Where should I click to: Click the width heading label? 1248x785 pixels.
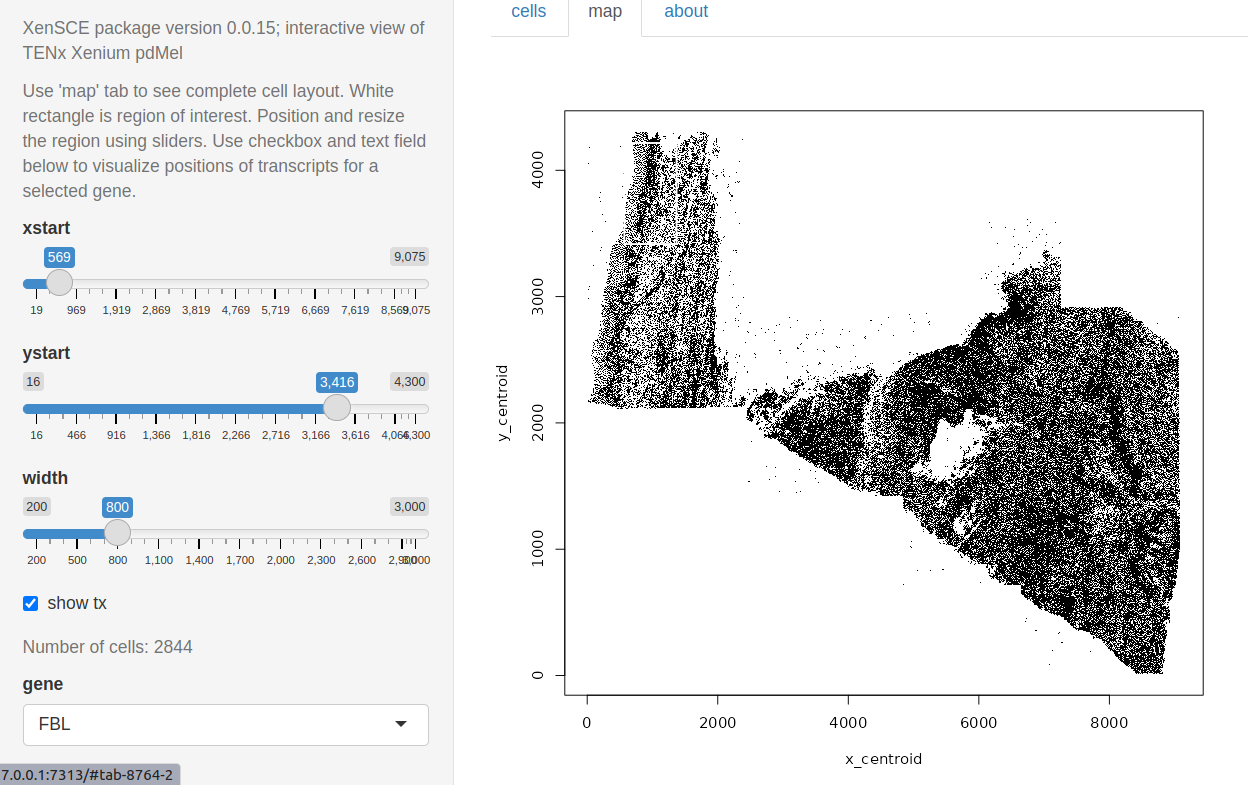pyautogui.click(x=45, y=478)
